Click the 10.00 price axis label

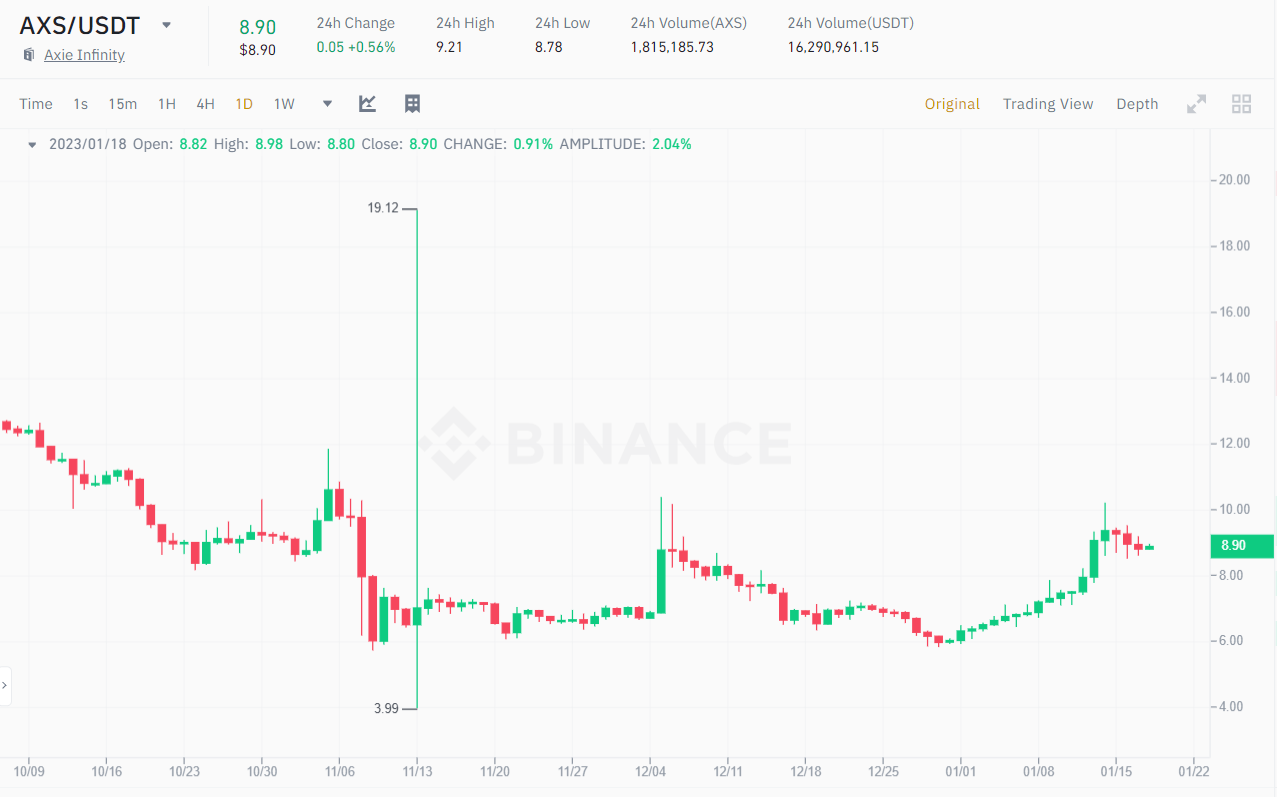1233,510
